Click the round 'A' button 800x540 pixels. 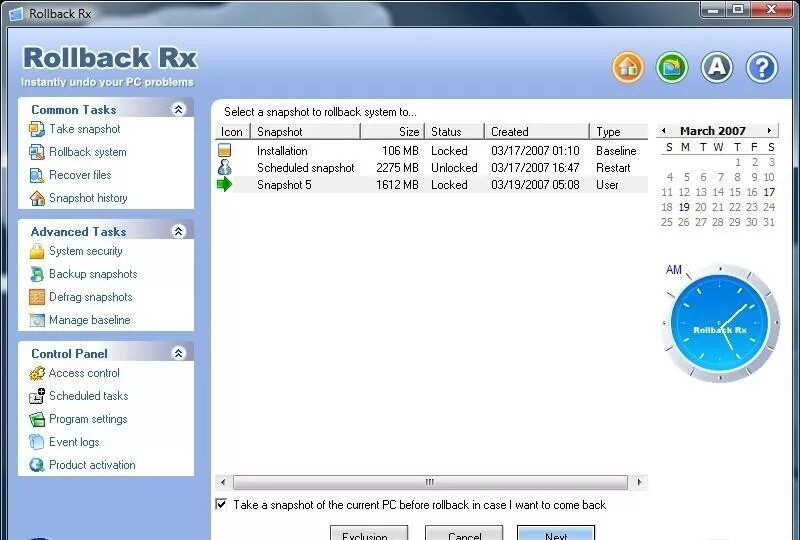[717, 67]
